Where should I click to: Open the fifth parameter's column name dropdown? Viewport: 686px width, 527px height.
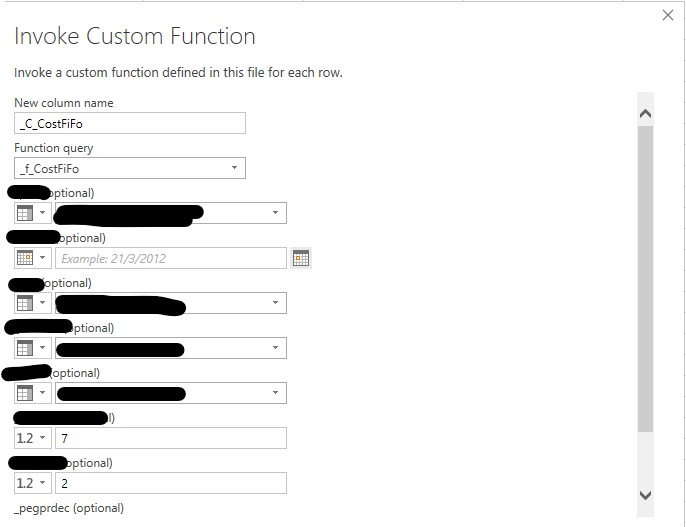click(171, 393)
